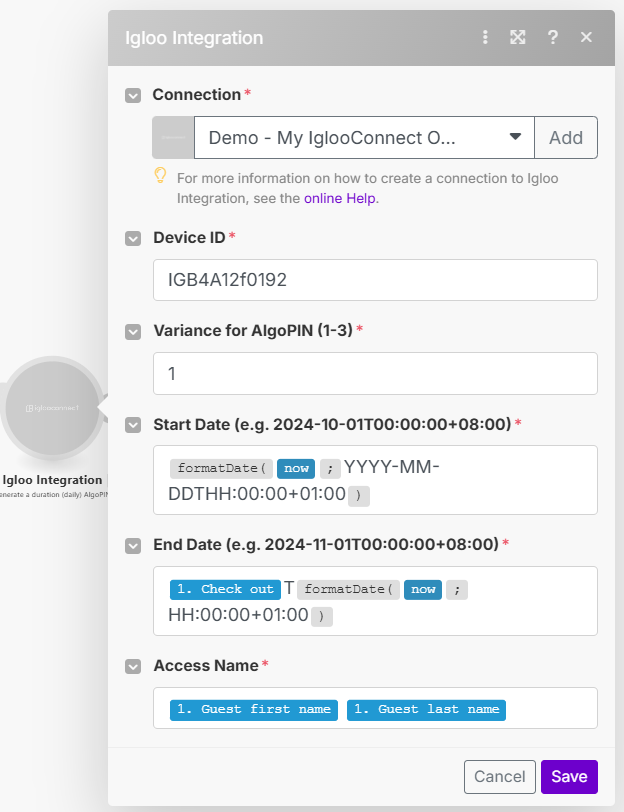Expand the Igloo Integration dialog to fullscreen
This screenshot has width=624, height=812.
tap(517, 37)
